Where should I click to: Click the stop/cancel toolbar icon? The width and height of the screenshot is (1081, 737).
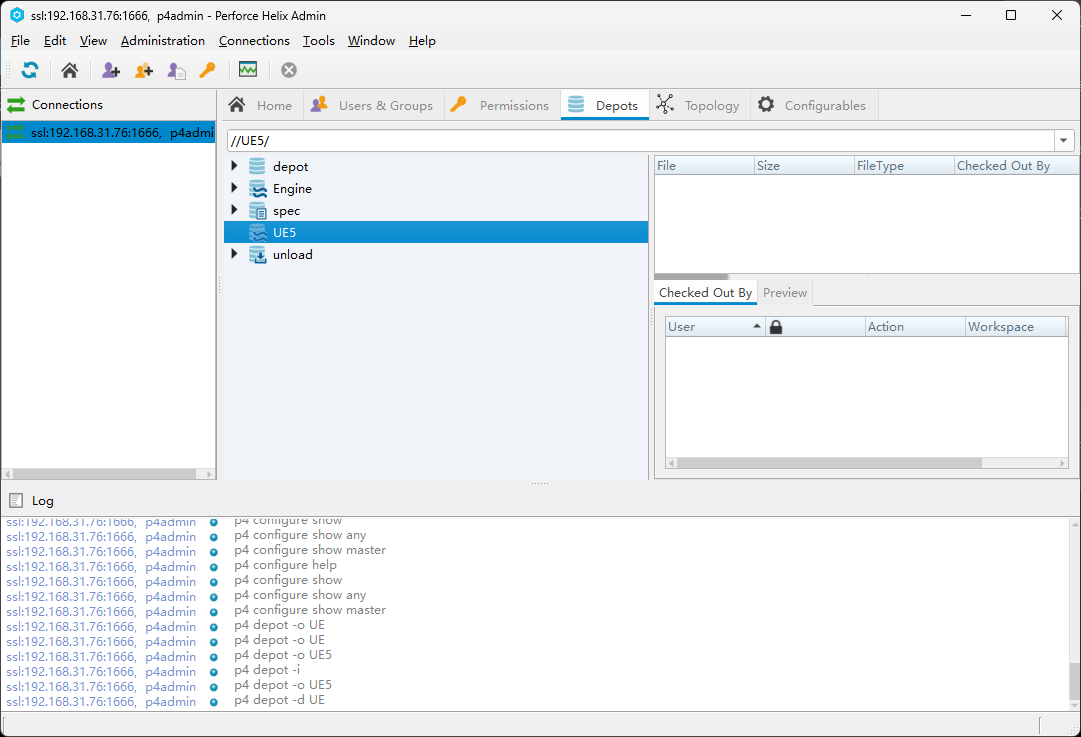point(289,70)
